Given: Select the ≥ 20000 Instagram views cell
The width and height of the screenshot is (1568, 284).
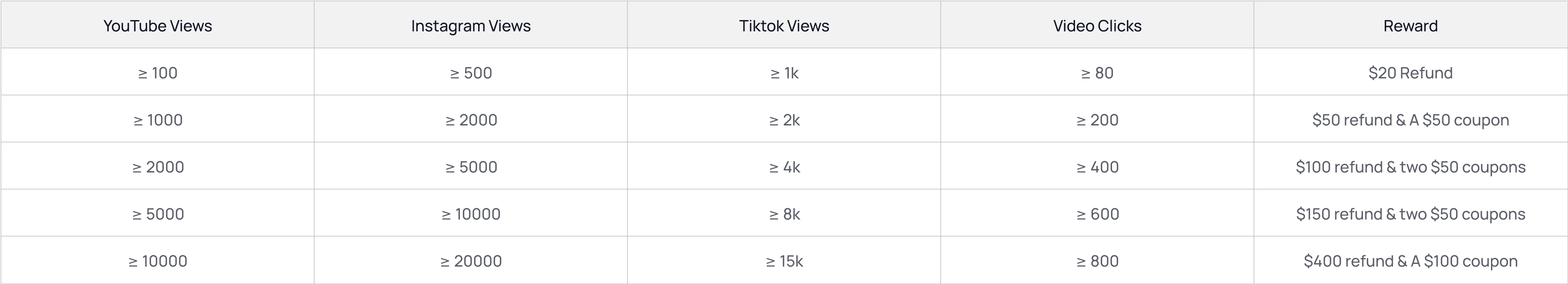Looking at the screenshot, I should (470, 260).
